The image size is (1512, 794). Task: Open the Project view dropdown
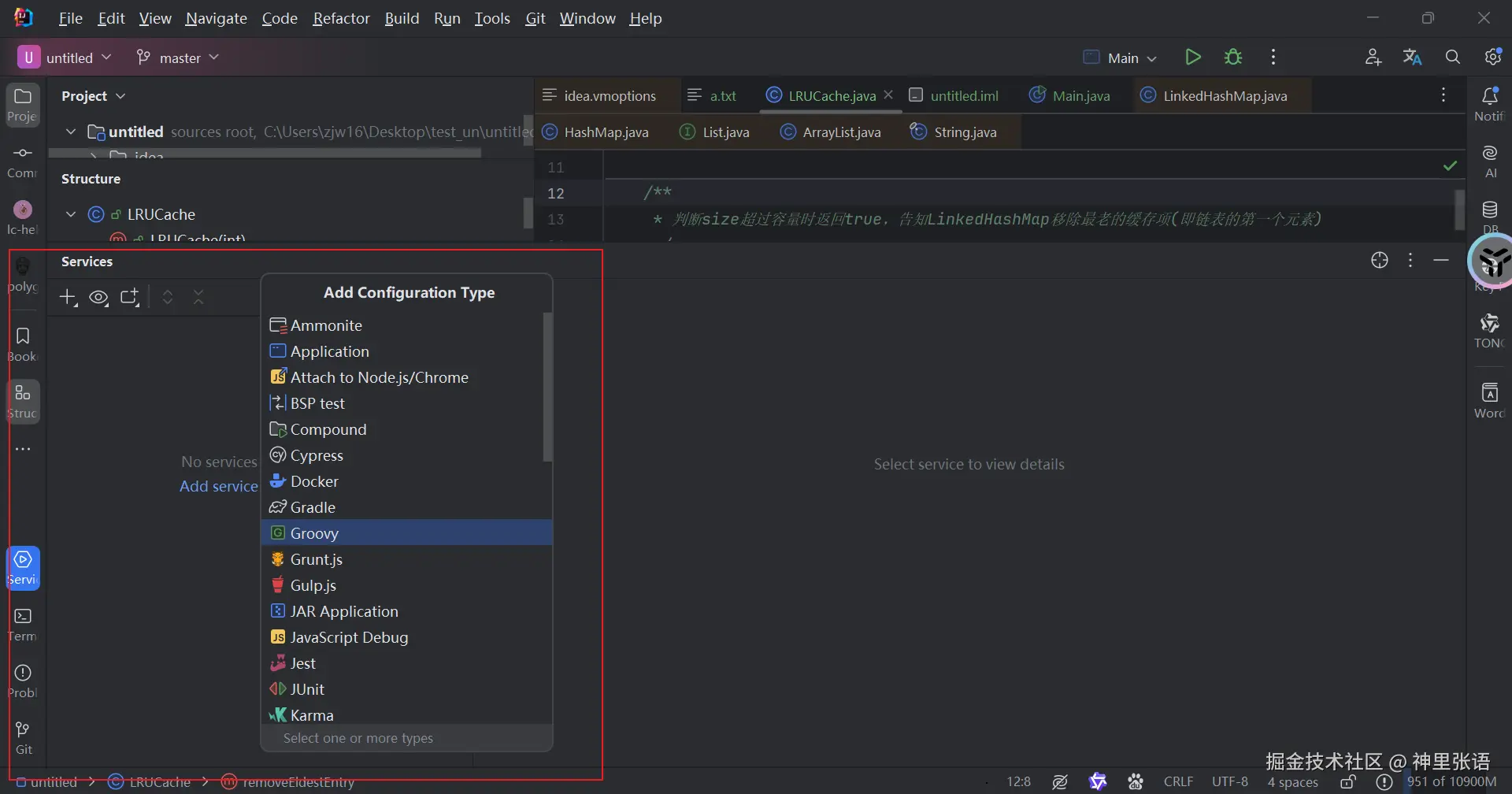(94, 96)
